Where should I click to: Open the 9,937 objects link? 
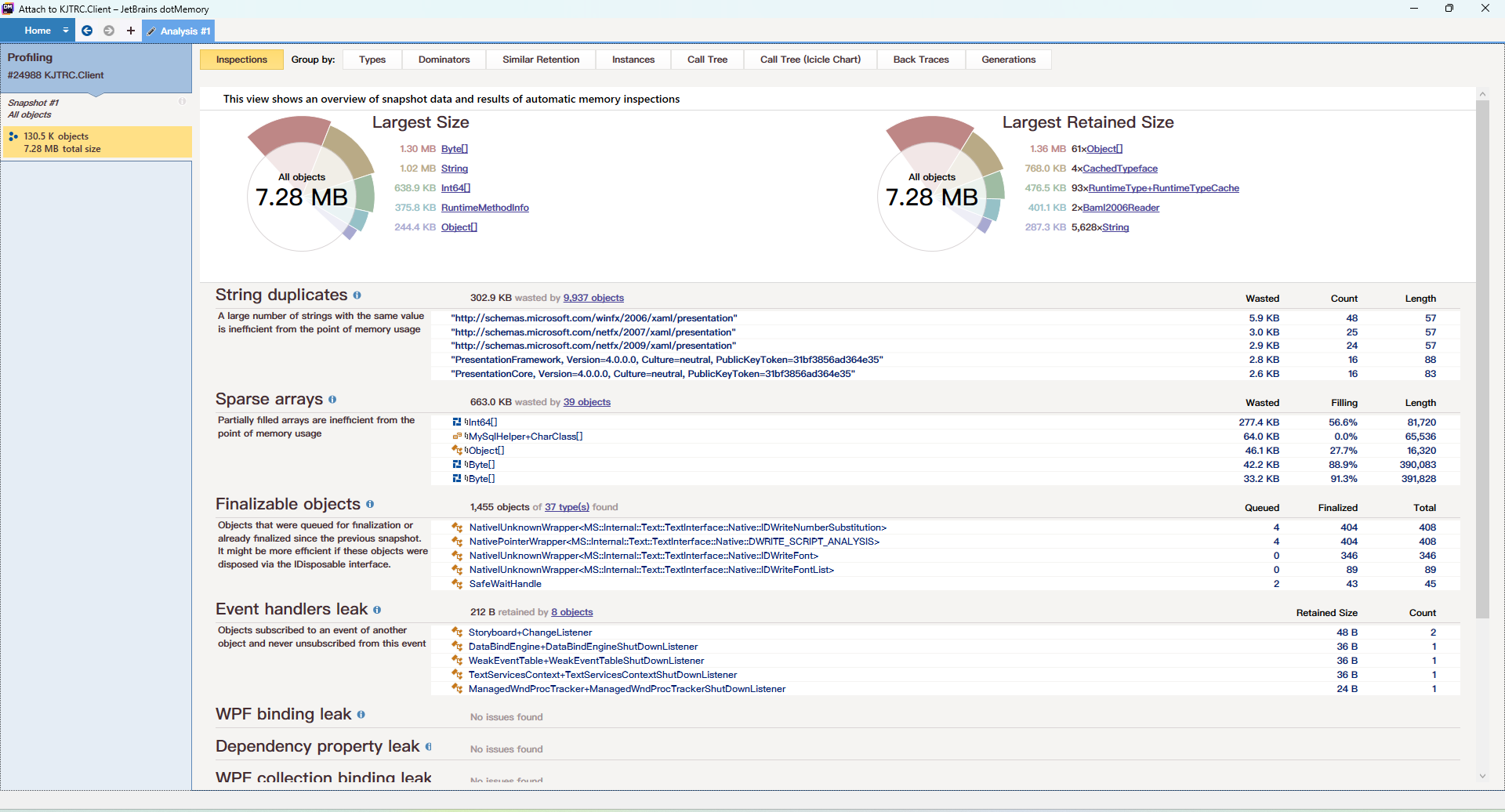coord(593,298)
